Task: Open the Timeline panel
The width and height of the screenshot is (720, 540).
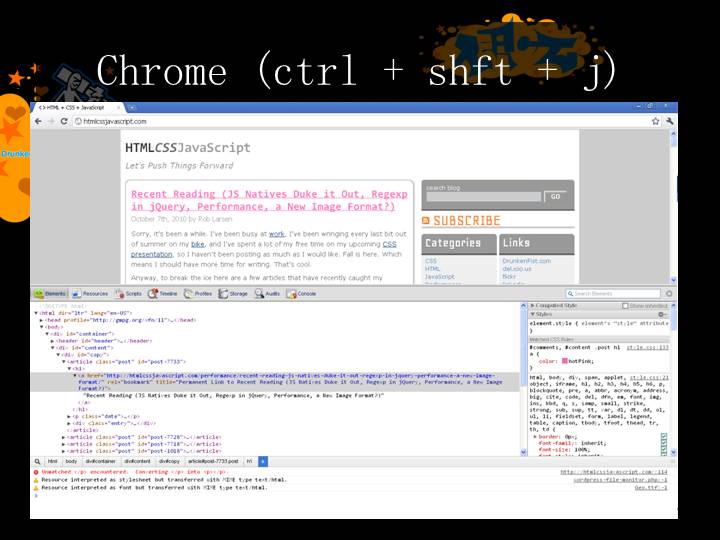Action: pyautogui.click(x=163, y=294)
